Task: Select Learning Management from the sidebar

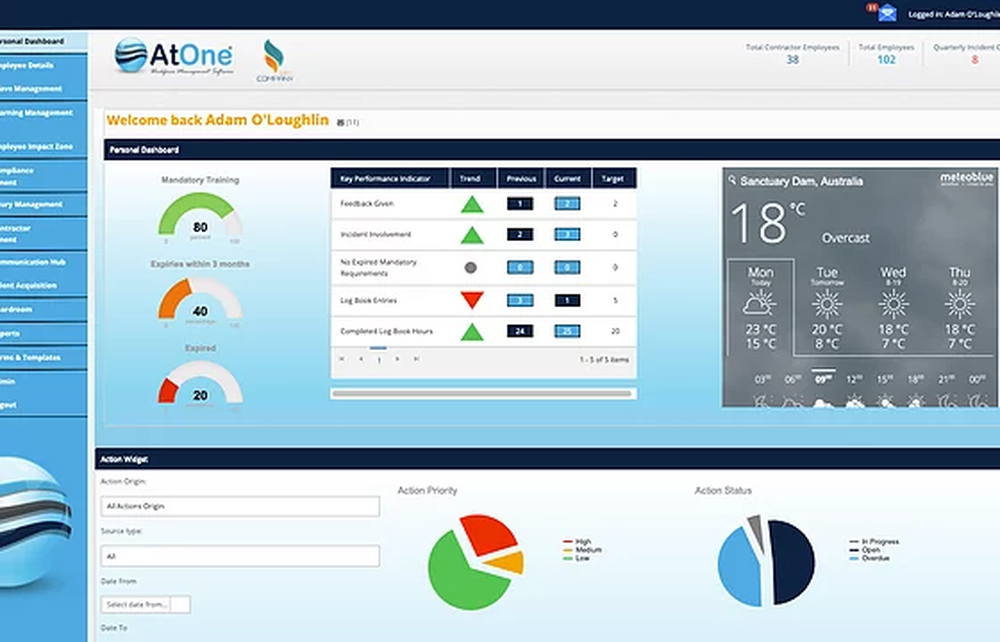Action: coord(40,113)
